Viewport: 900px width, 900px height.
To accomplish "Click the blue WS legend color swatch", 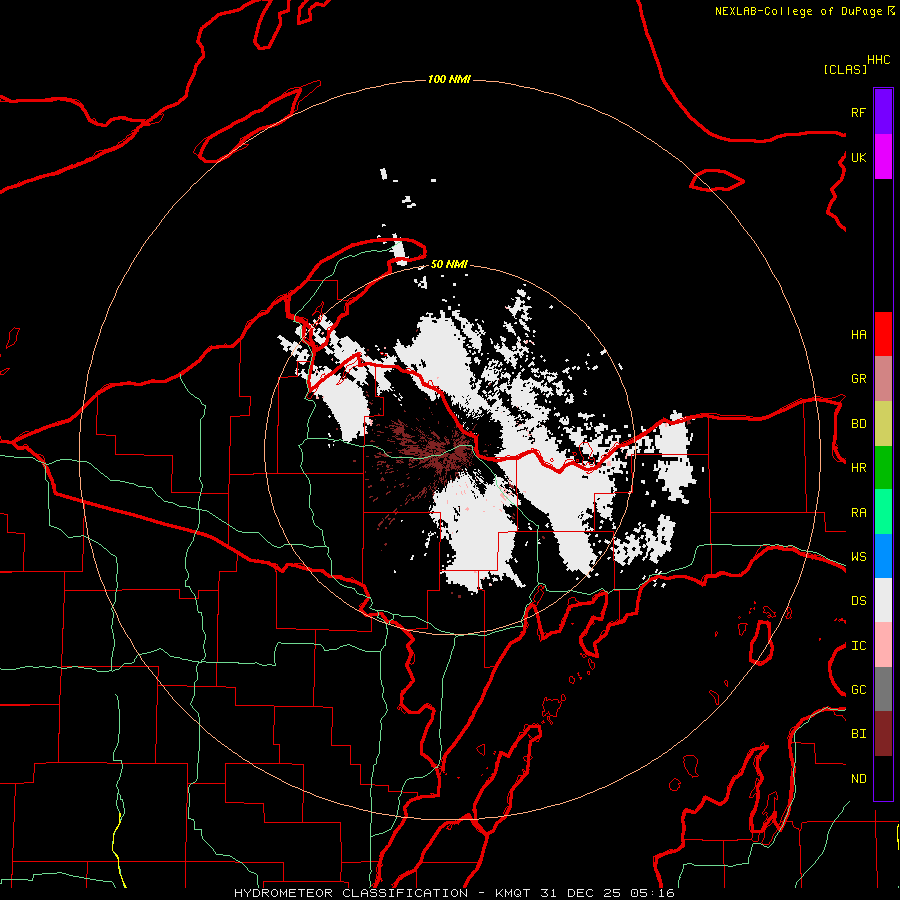I will click(883, 556).
